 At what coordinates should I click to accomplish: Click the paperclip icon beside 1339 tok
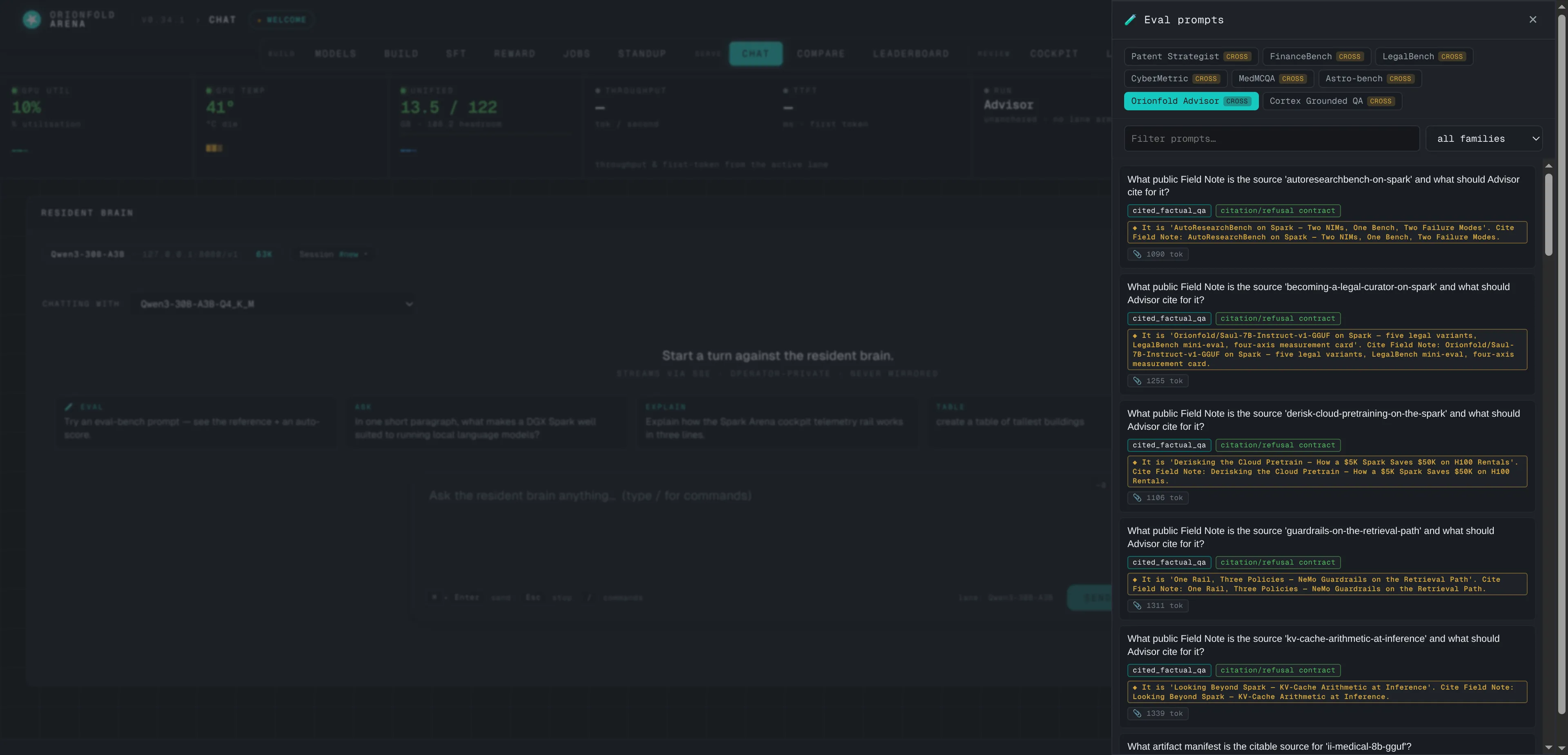click(x=1137, y=714)
